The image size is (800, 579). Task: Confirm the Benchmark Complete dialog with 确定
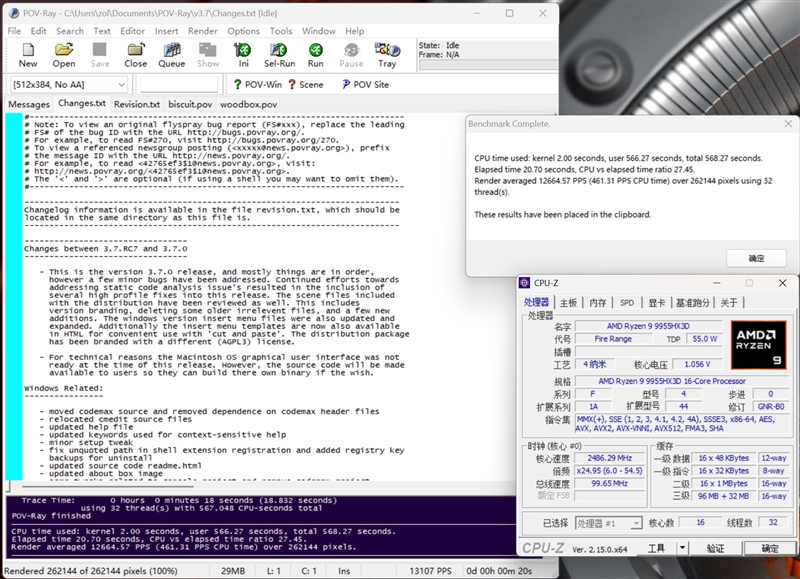(755, 258)
